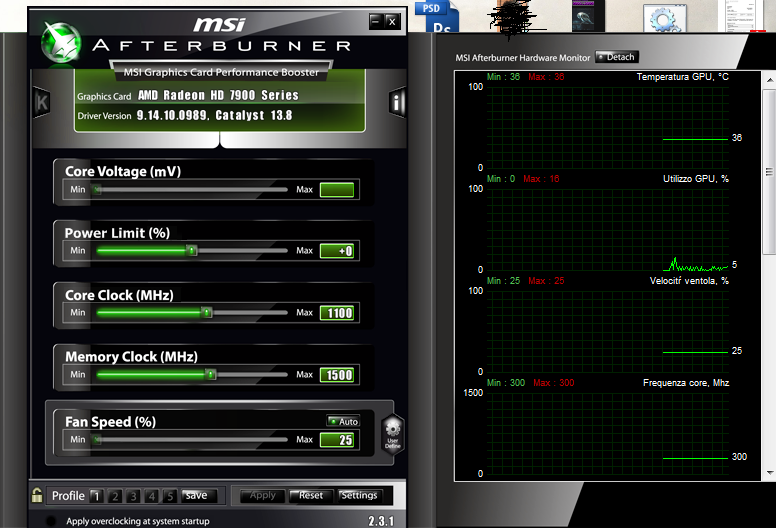Click the AMD Radeon HD 7900 Series text
Image resolution: width=776 pixels, height=528 pixels.
218,95
